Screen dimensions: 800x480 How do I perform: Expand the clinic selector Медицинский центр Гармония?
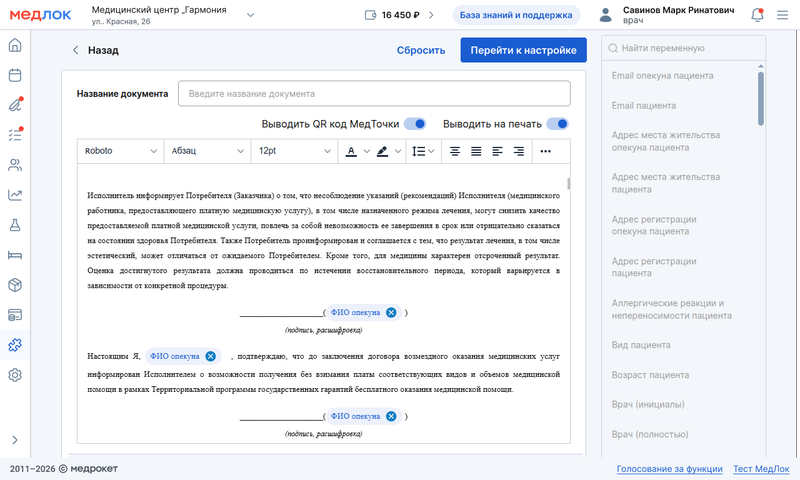coord(251,15)
